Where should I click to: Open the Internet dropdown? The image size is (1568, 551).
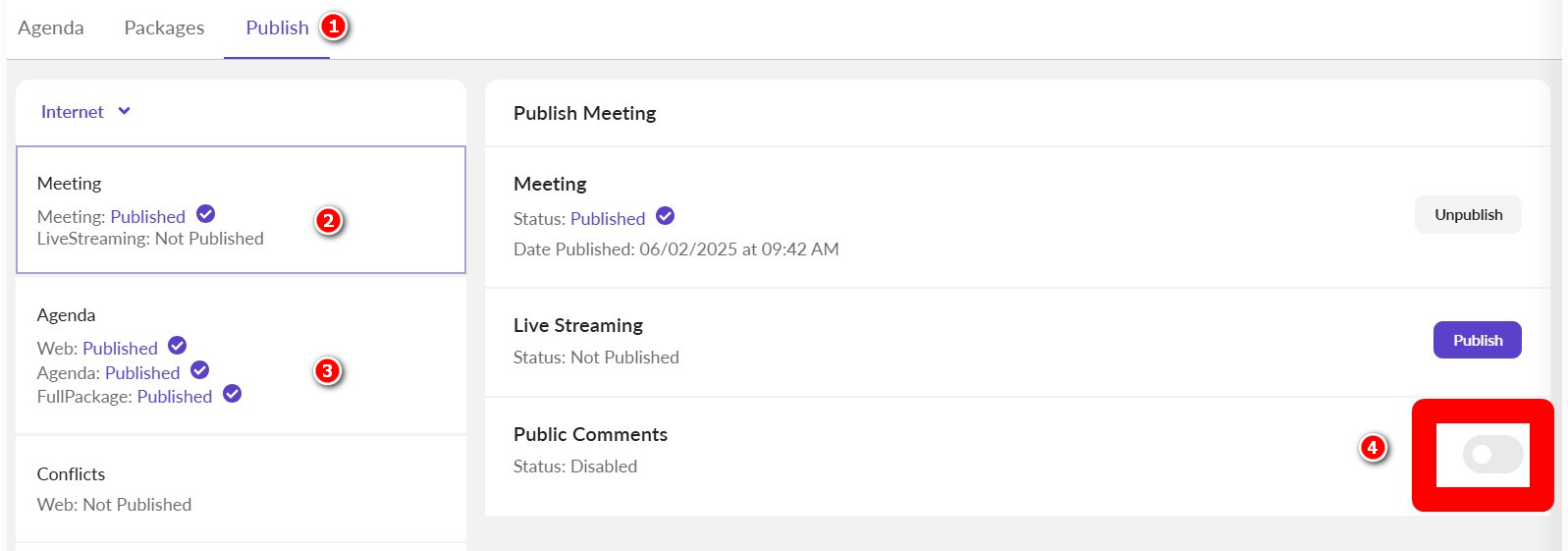73,112
